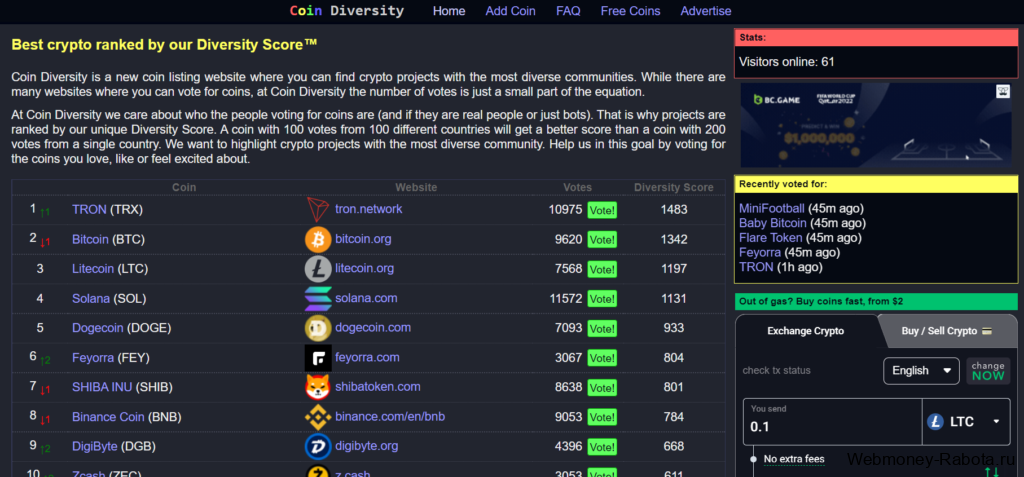This screenshot has width=1024, height=477.
Task: Click the Feyorra logo icon
Action: point(318,358)
